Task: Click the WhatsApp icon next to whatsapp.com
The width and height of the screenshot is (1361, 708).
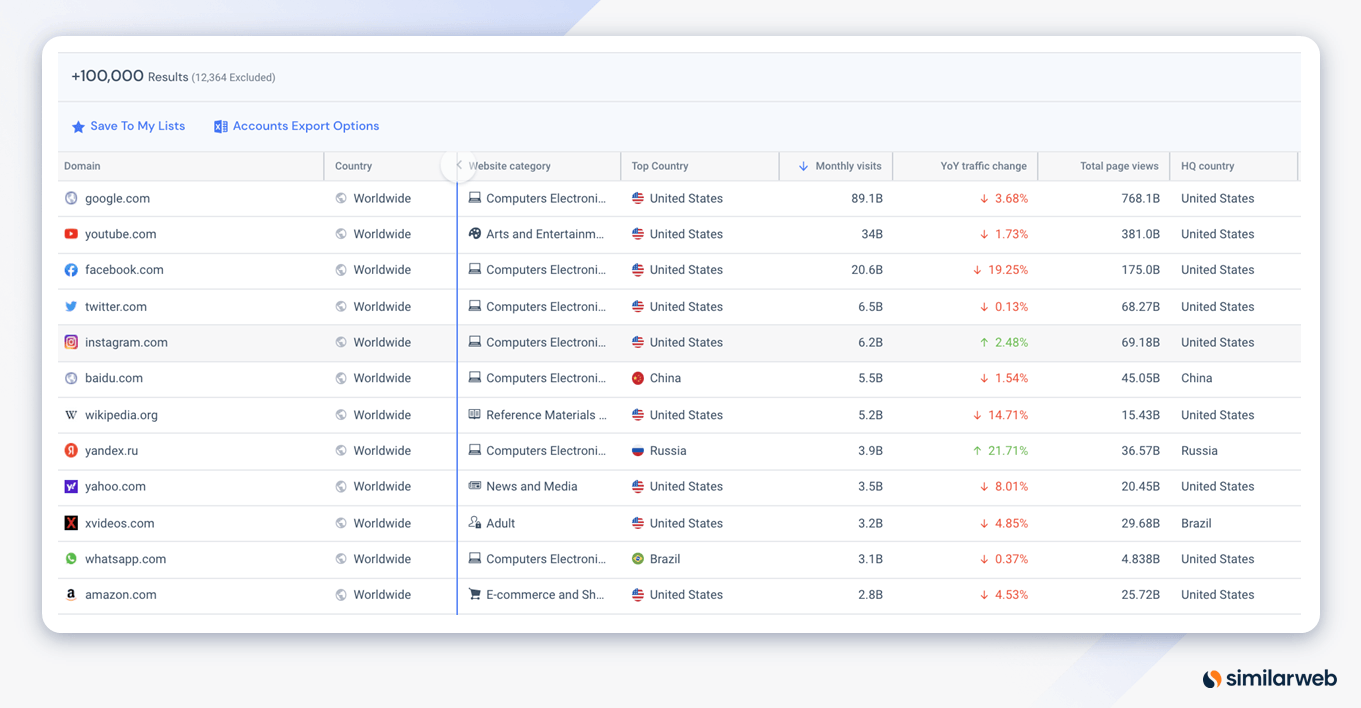Action: pyautogui.click(x=70, y=558)
